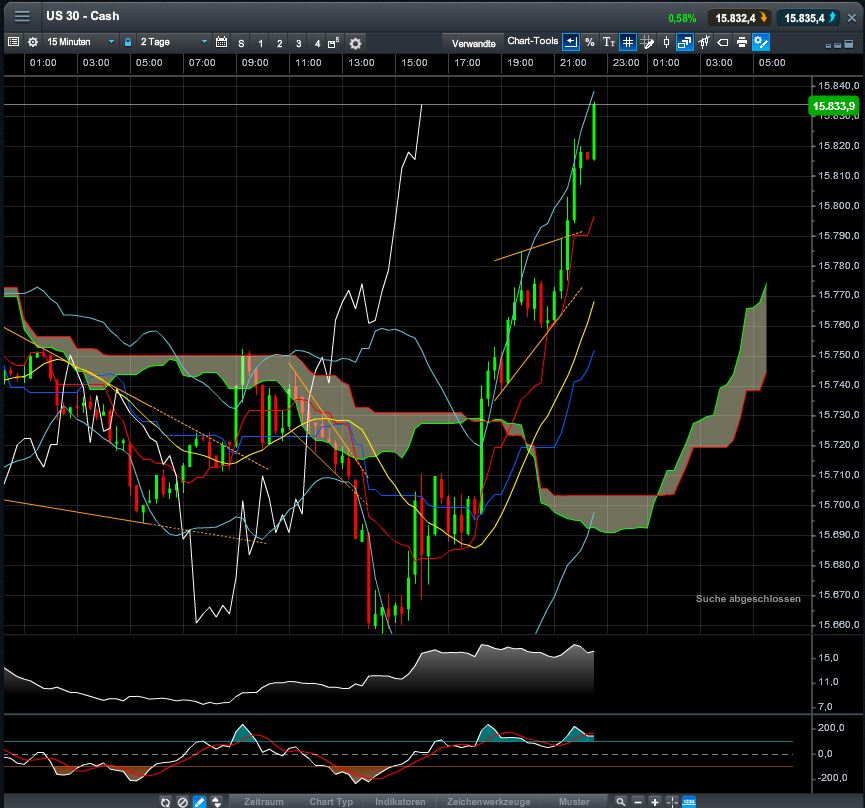The image size is (865, 808).
Task: Close the US 30 chart window
Action: tap(852, 18)
